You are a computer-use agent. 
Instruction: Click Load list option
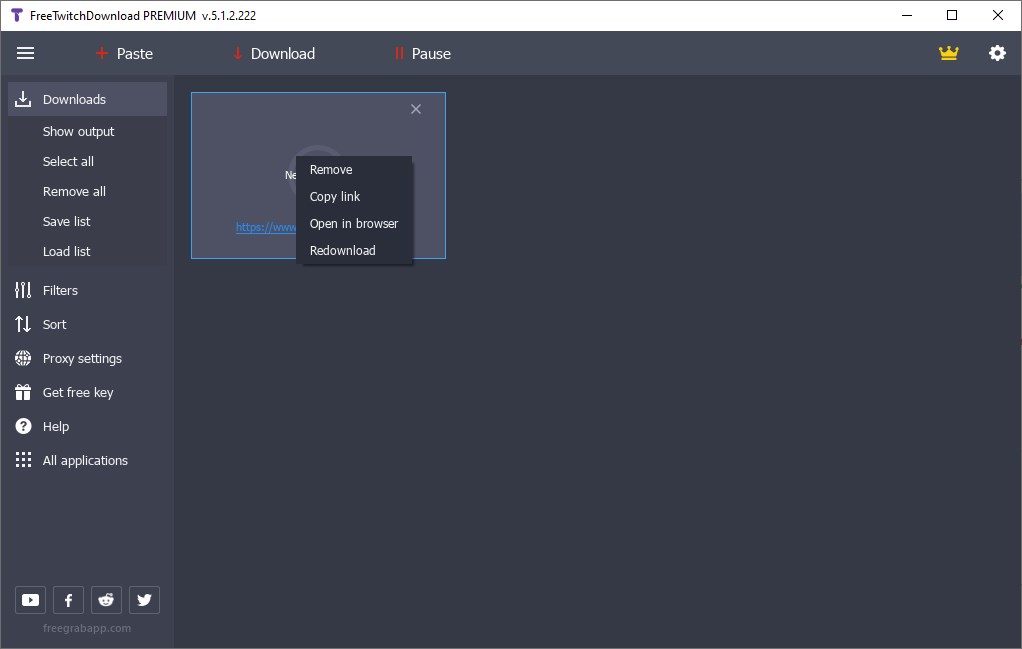tap(66, 252)
